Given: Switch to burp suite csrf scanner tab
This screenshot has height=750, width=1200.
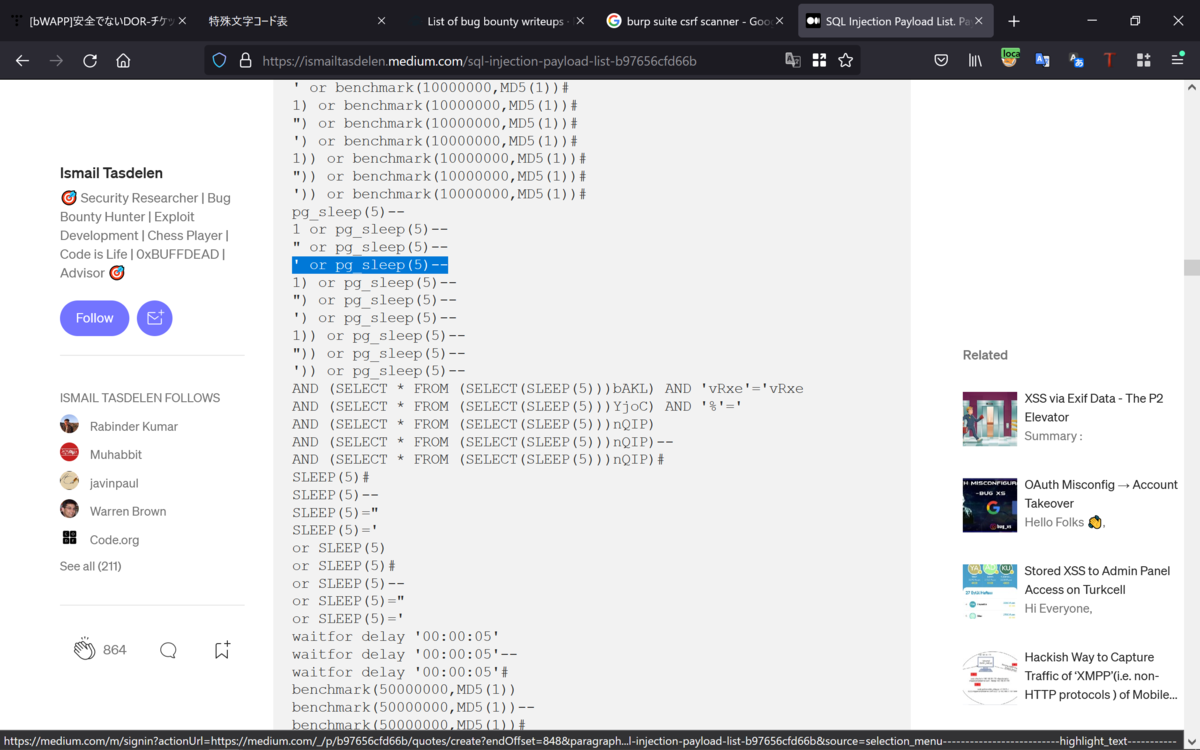Looking at the screenshot, I should (x=694, y=21).
